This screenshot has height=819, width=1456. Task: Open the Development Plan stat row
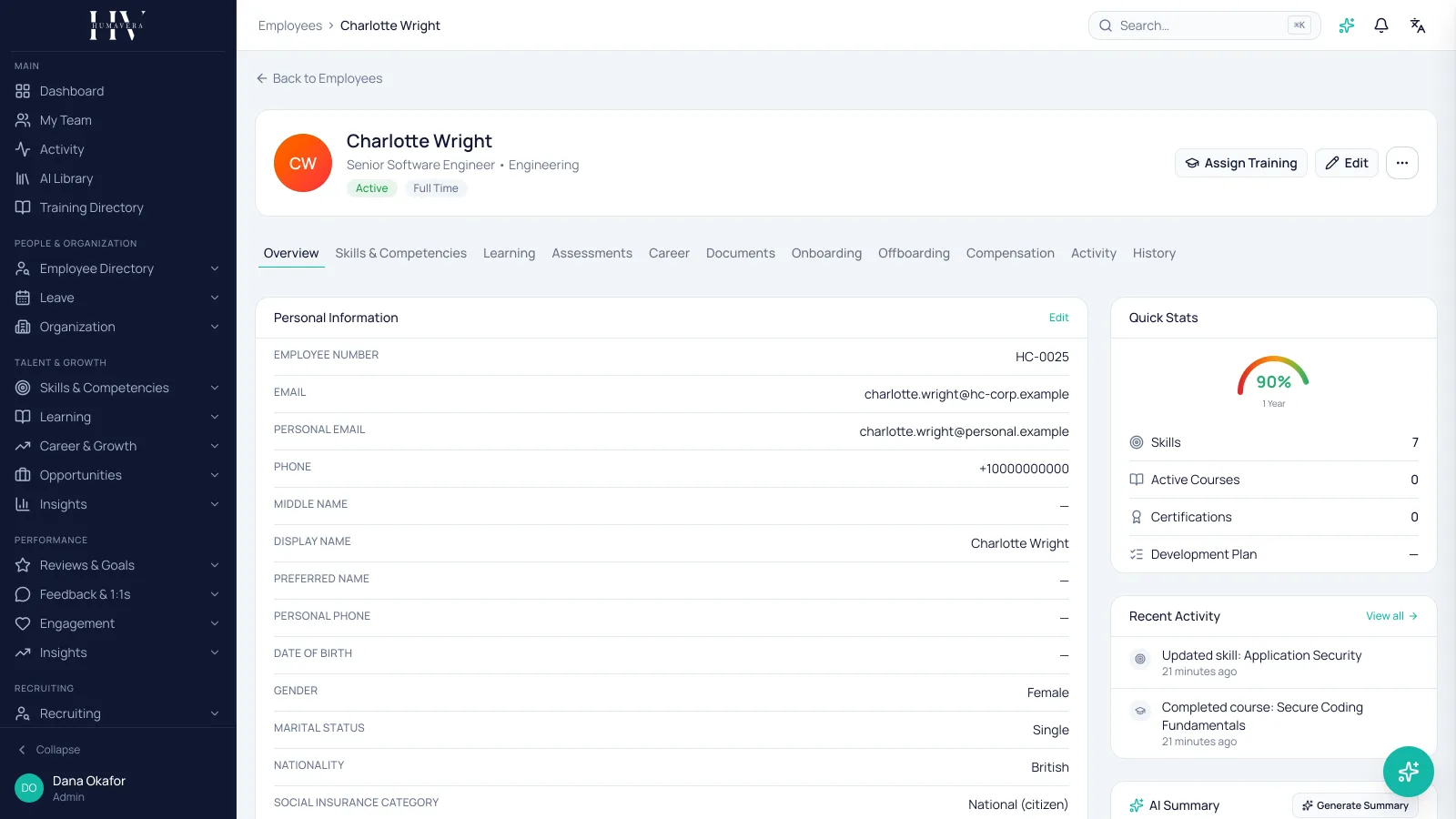coord(1274,554)
